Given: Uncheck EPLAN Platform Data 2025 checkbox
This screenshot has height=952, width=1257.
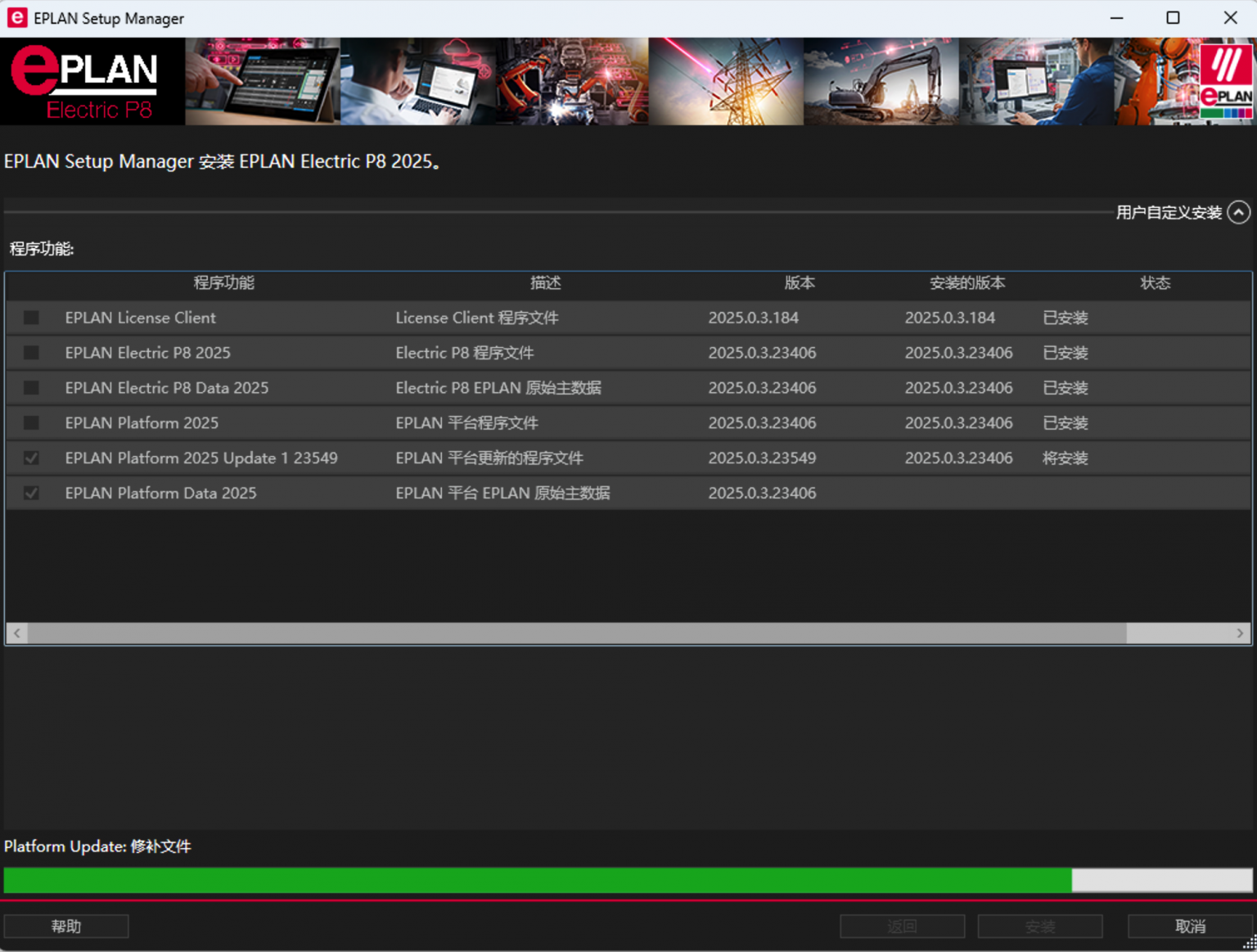Looking at the screenshot, I should pyautogui.click(x=31, y=494).
